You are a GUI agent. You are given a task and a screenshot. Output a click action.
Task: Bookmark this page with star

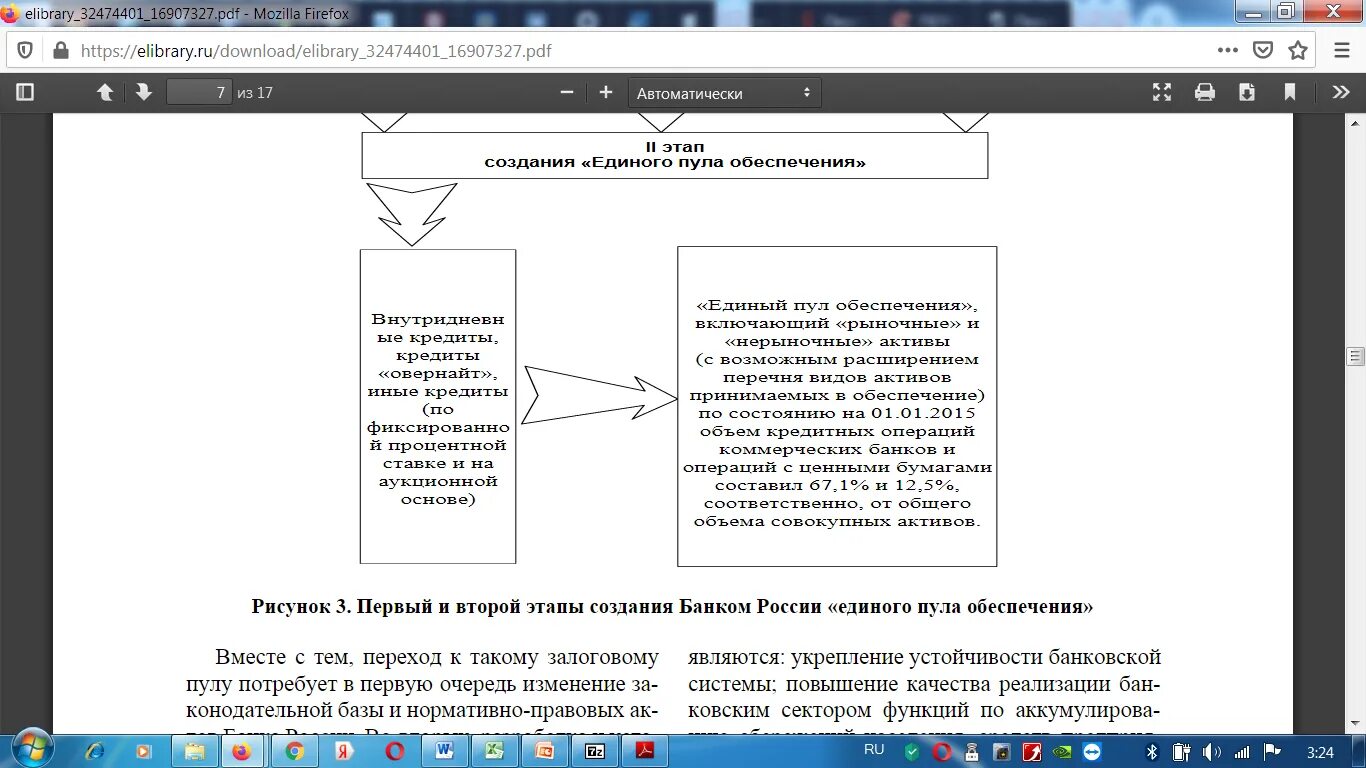click(1298, 50)
